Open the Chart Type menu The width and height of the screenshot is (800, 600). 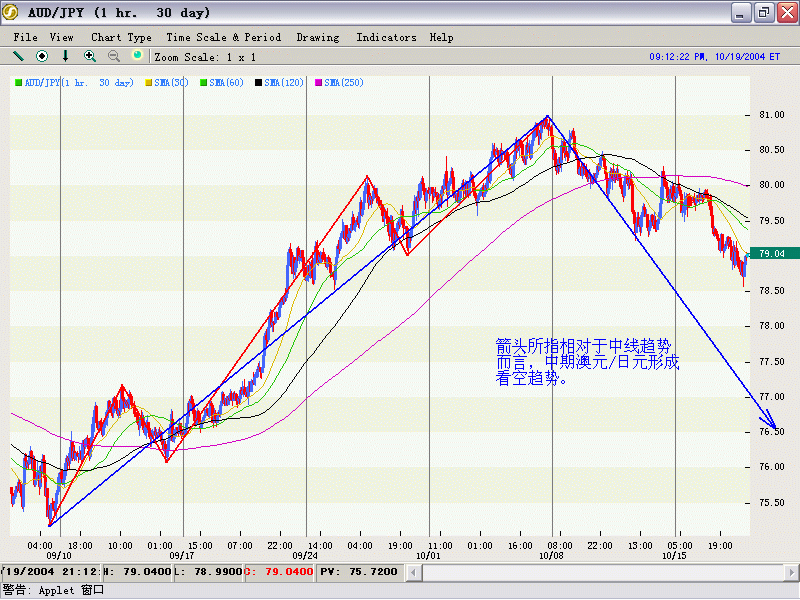click(121, 37)
